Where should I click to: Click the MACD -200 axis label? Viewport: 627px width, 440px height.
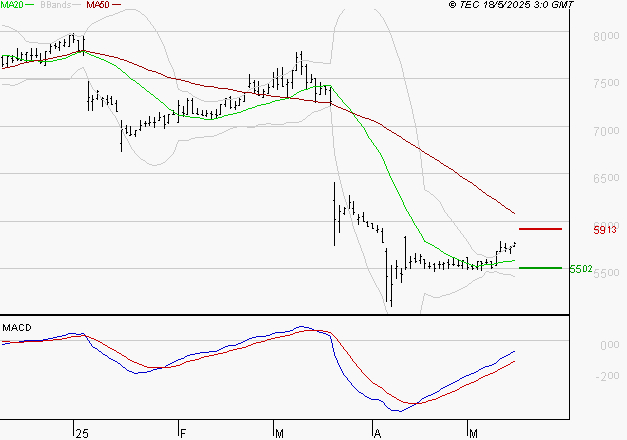tap(607, 376)
